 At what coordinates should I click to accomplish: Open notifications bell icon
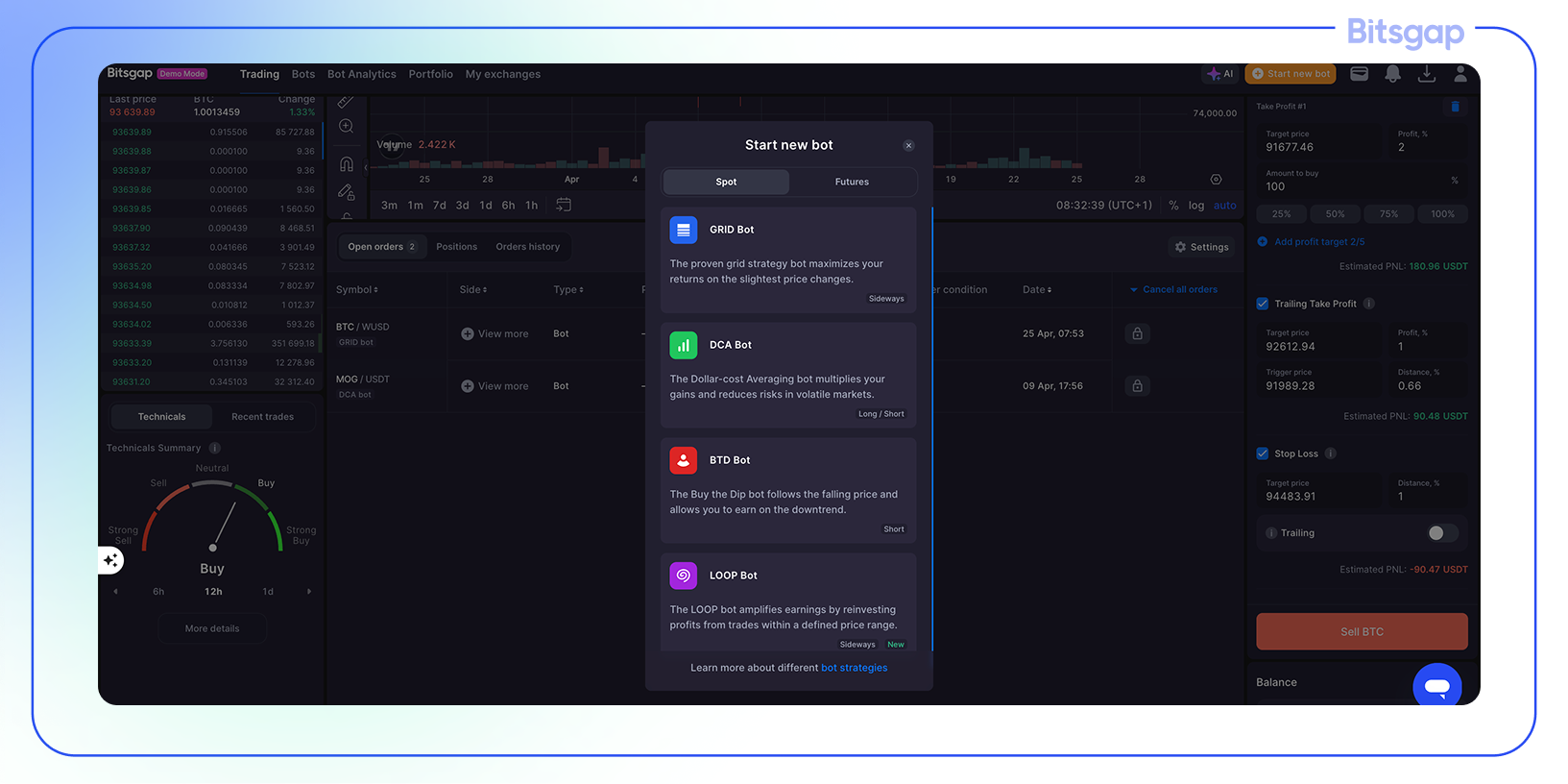point(1392,74)
